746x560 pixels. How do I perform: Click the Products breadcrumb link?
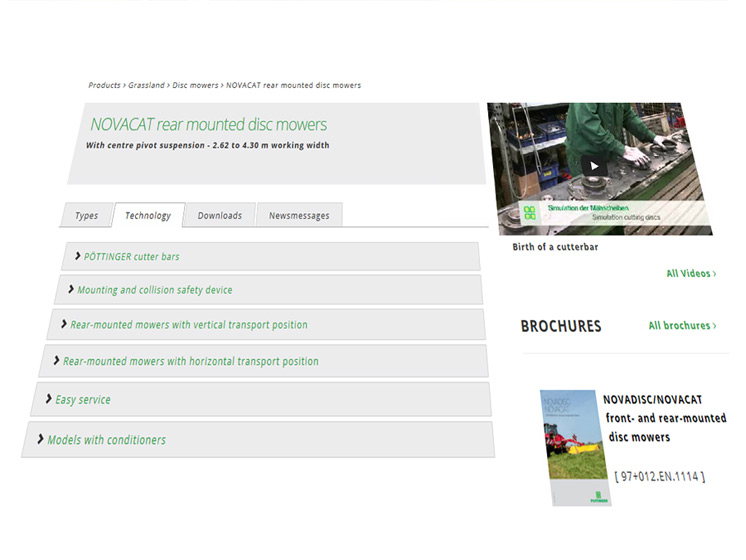(x=104, y=85)
